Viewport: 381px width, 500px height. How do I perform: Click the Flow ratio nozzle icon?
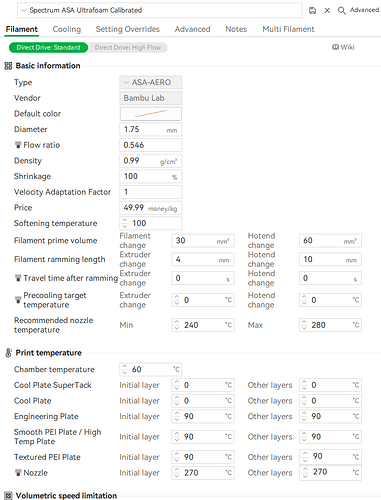(x=18, y=145)
